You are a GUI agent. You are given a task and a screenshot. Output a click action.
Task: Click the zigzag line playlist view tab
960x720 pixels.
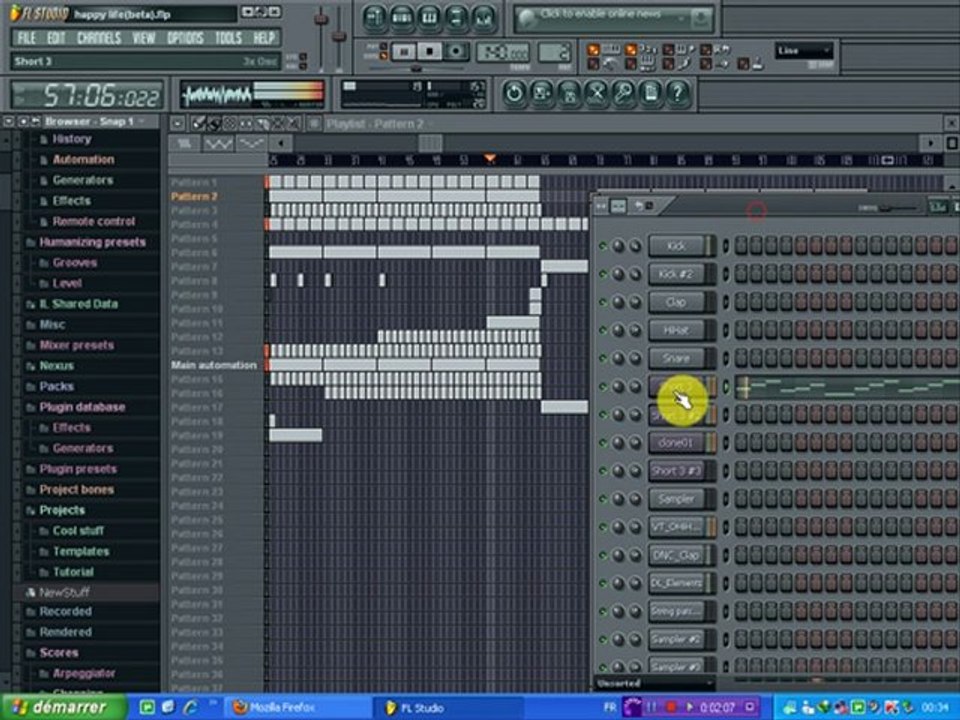tap(219, 144)
